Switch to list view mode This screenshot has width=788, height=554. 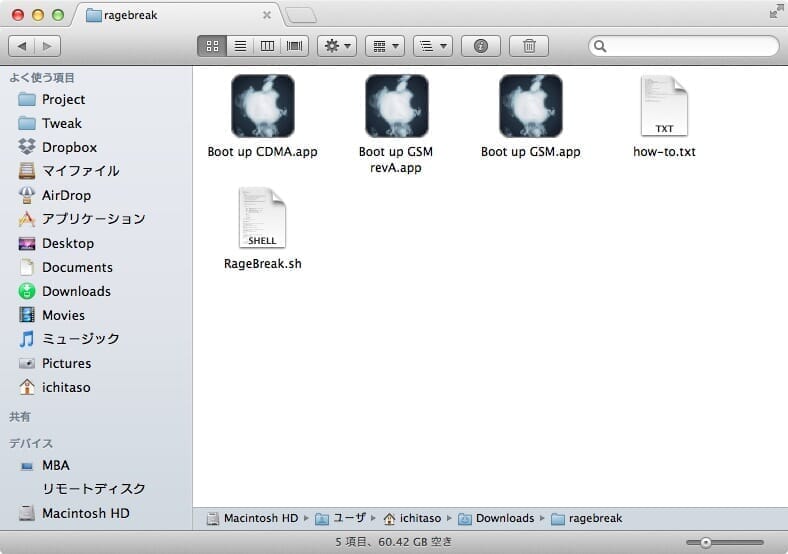(240, 46)
